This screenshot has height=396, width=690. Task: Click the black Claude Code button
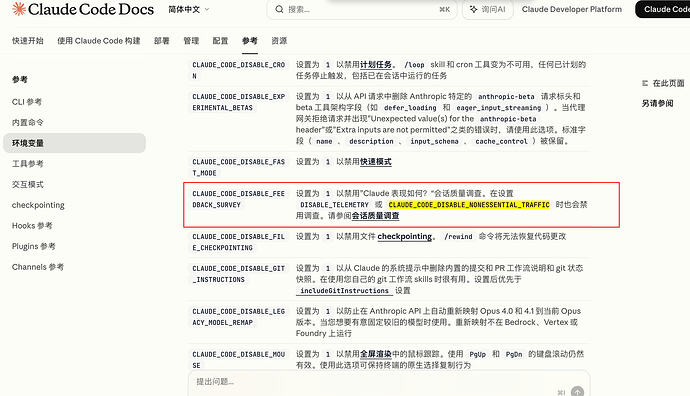click(x=663, y=9)
